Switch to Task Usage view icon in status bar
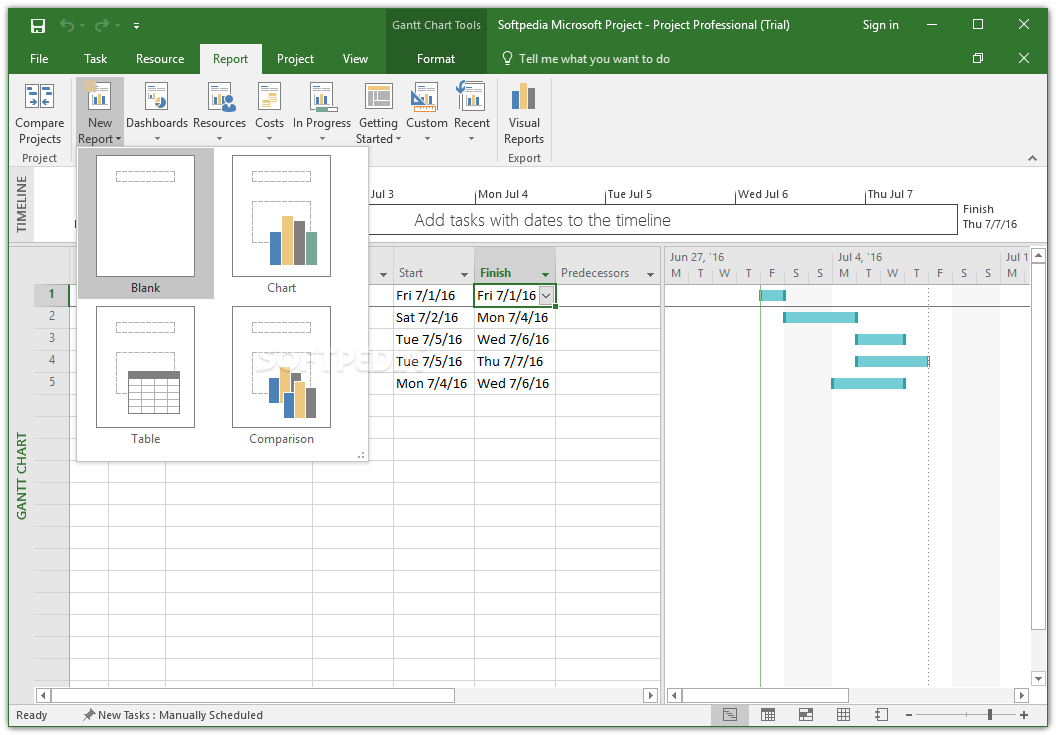Image resolution: width=1056 pixels, height=735 pixels. 768,715
